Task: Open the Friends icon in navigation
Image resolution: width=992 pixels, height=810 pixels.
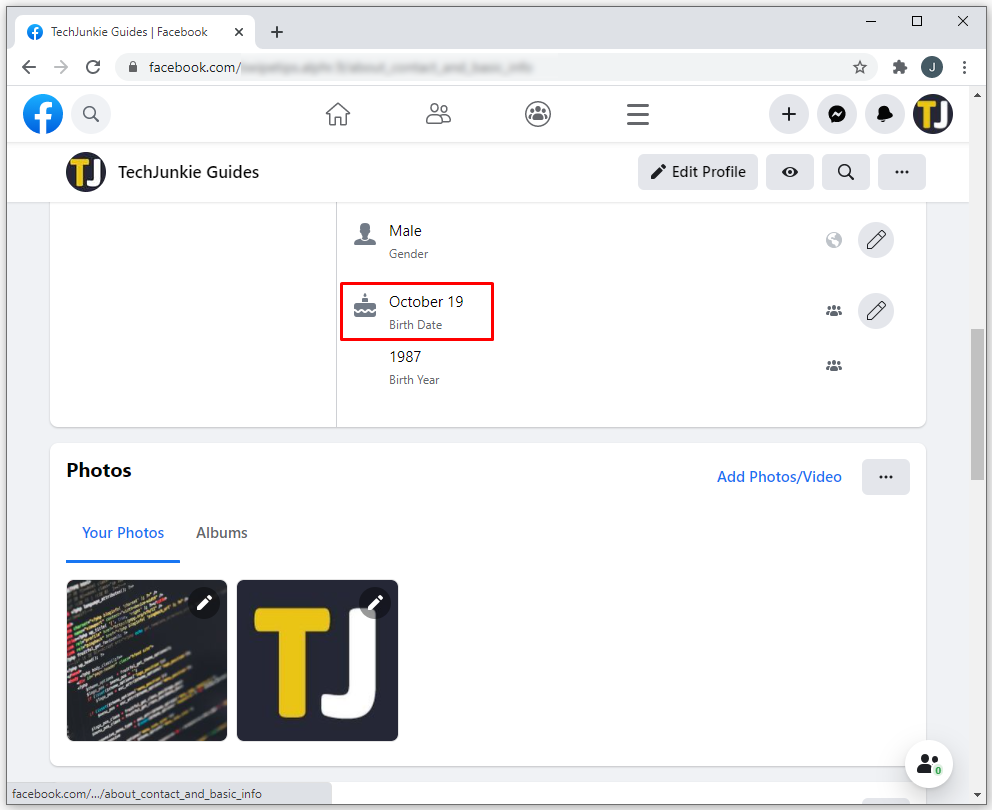Action: point(438,114)
